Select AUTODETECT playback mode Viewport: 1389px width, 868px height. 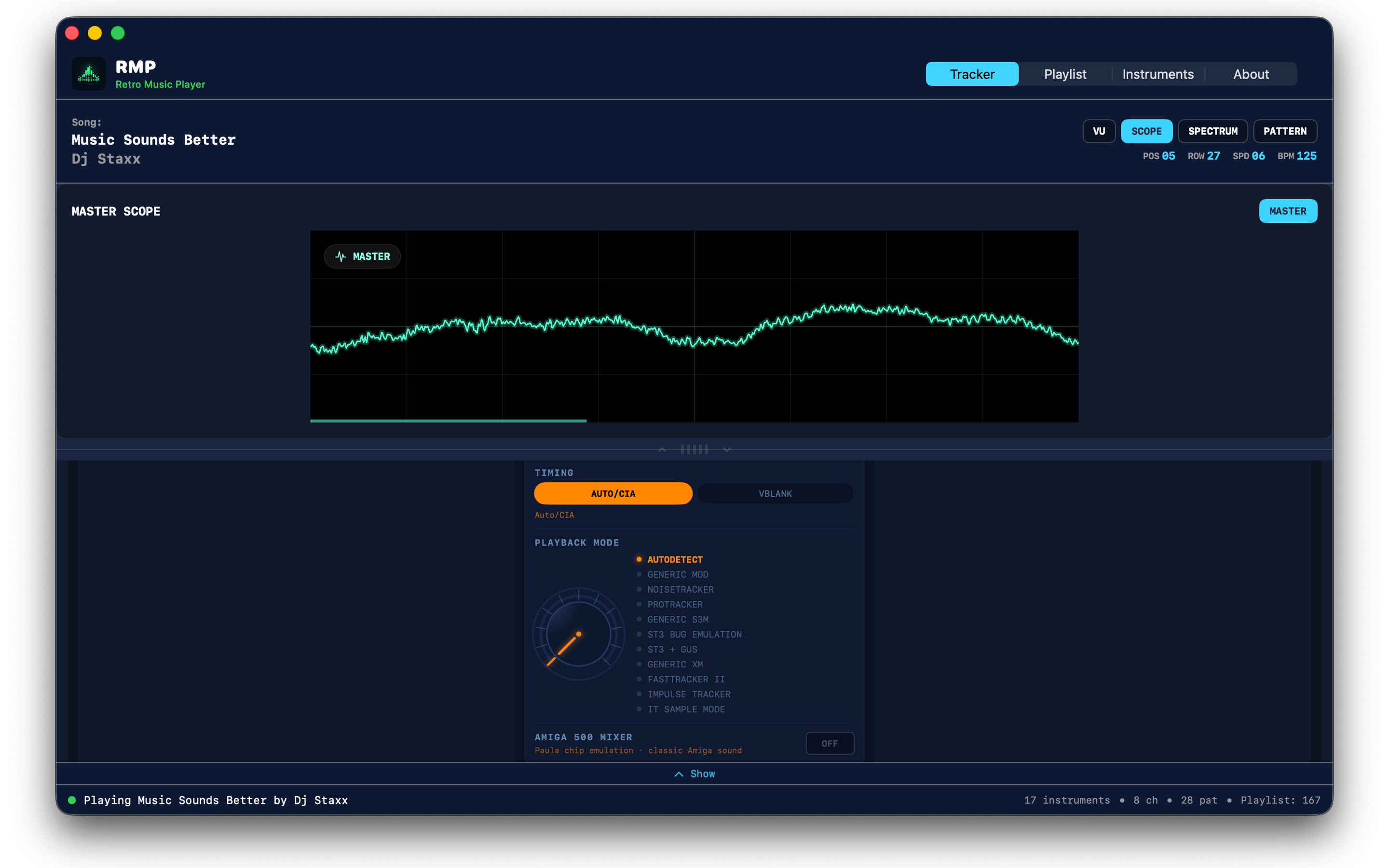(669, 559)
